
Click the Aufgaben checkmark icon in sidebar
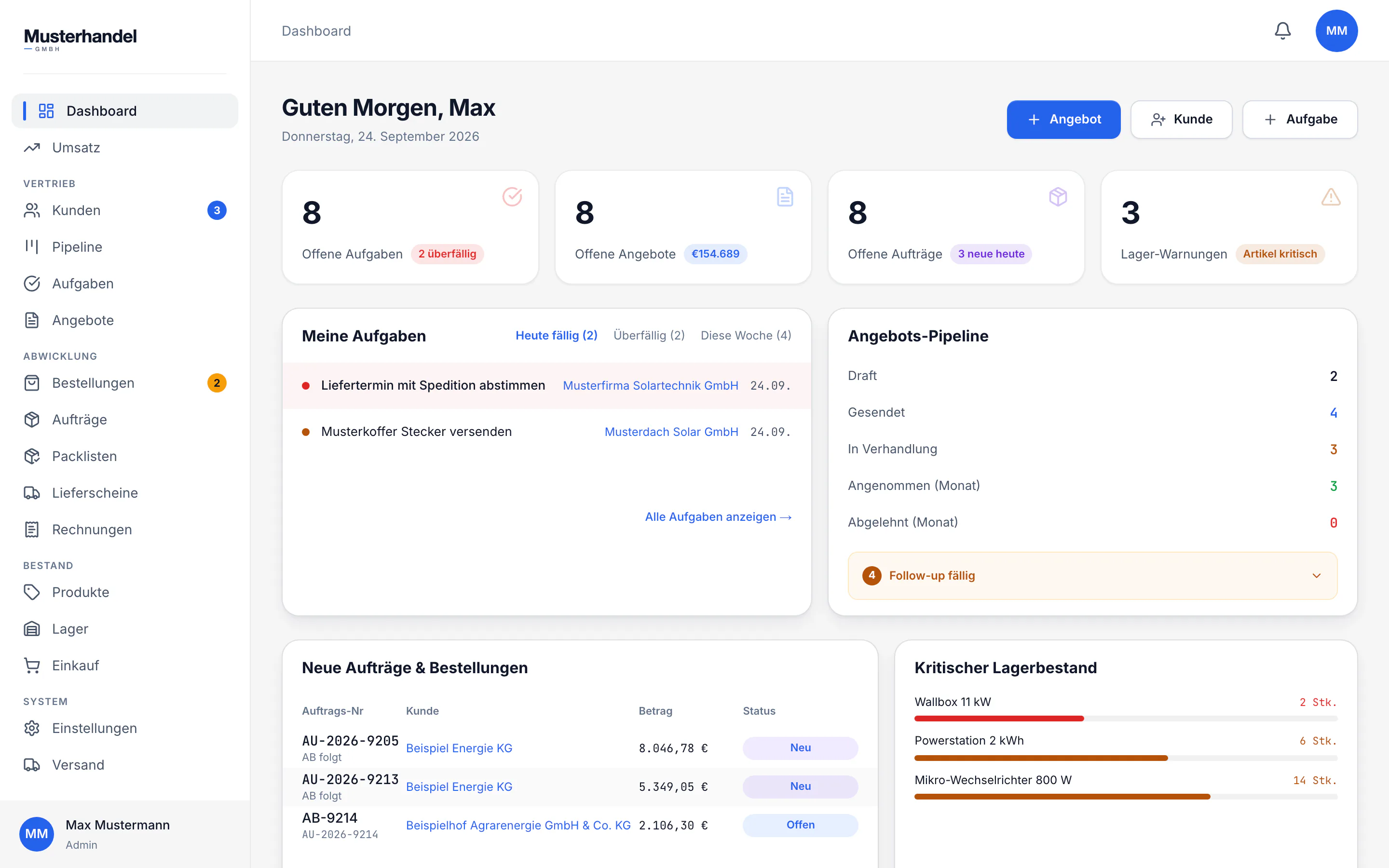click(x=32, y=284)
